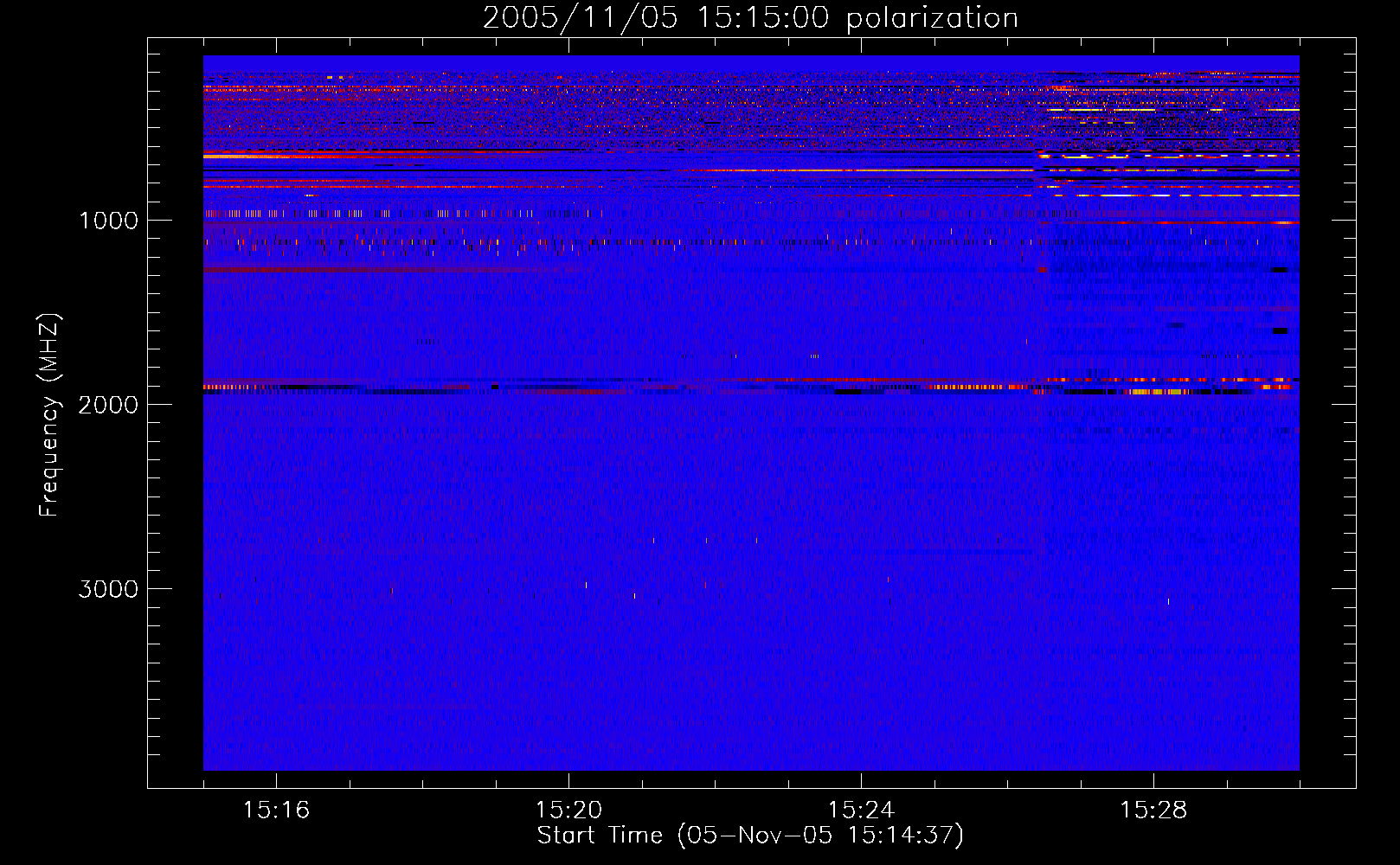This screenshot has height=865, width=1400.
Task: Click the 2000 frequency tick label
Action: pyautogui.click(x=108, y=405)
